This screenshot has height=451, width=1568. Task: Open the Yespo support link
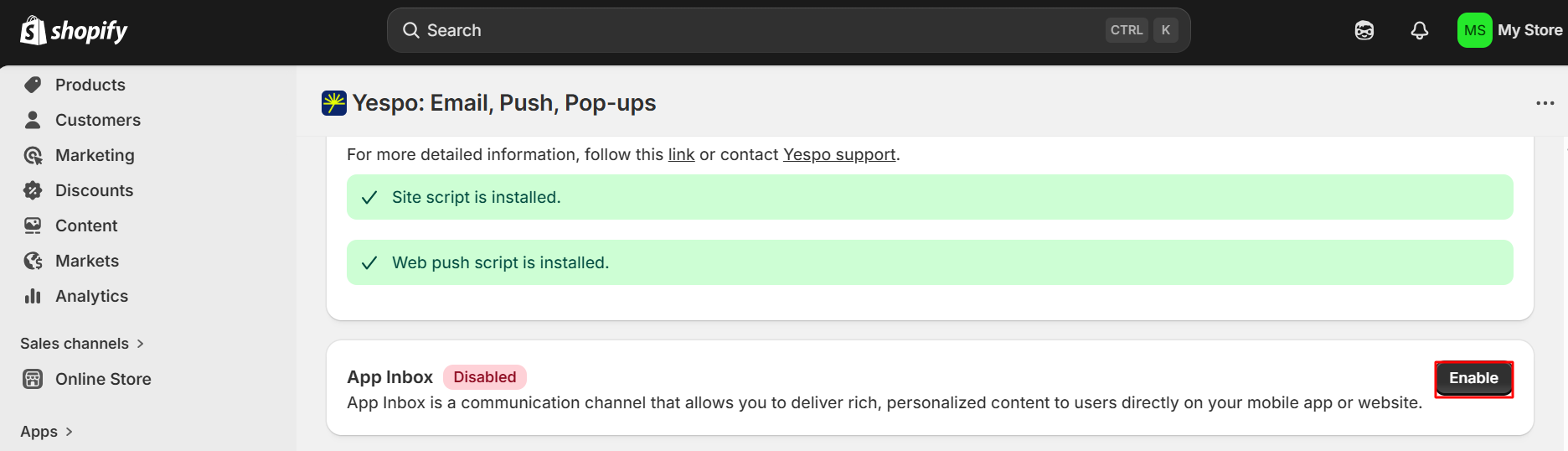pos(839,155)
